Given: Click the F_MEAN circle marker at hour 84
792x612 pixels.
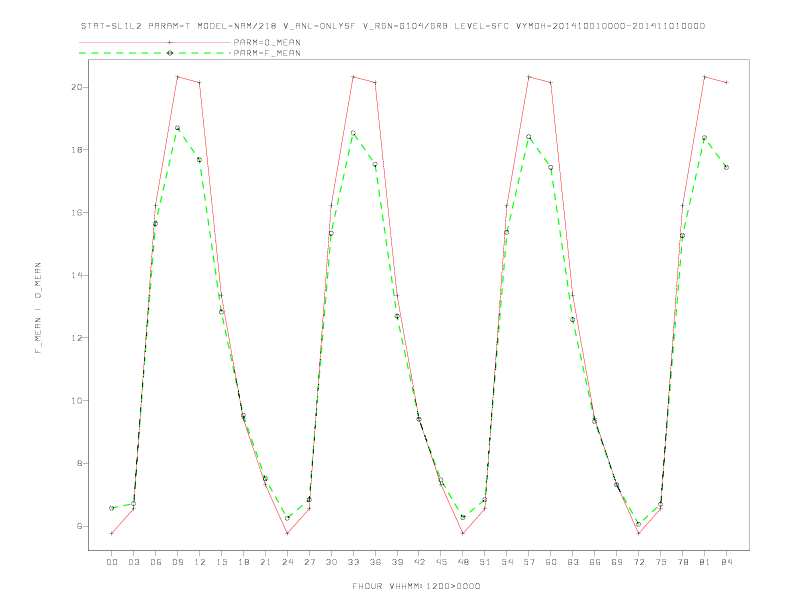Looking at the screenshot, I should 726,167.
